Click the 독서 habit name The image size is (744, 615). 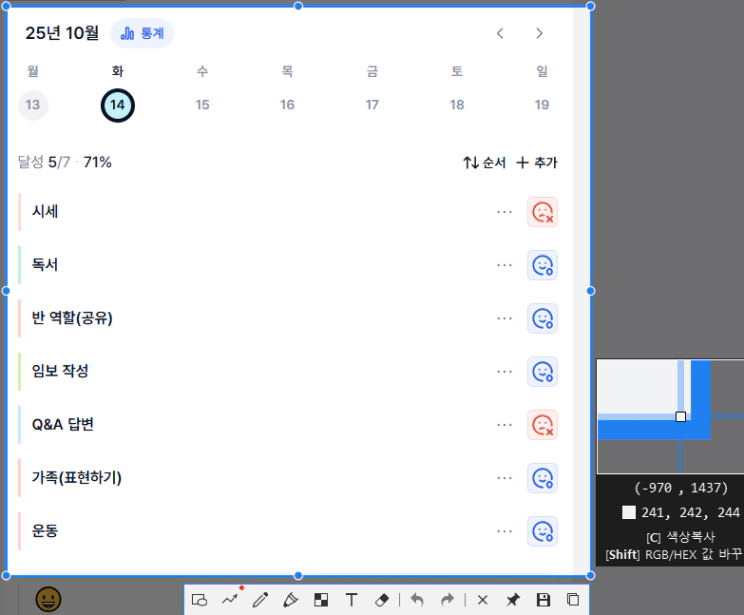tap(45, 264)
